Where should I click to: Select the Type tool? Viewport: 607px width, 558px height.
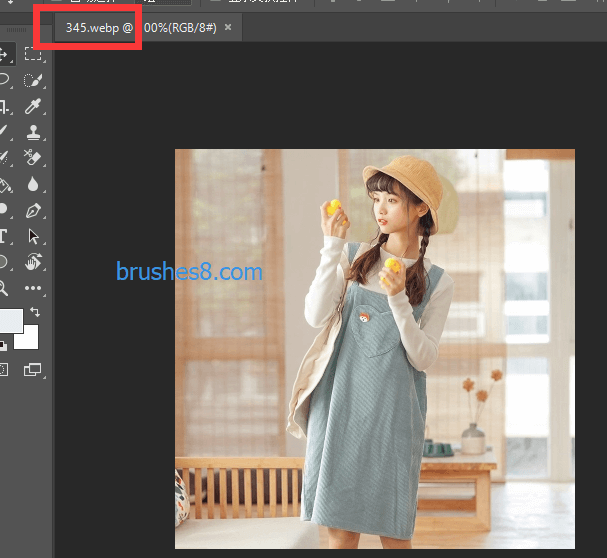pyautogui.click(x=3, y=236)
